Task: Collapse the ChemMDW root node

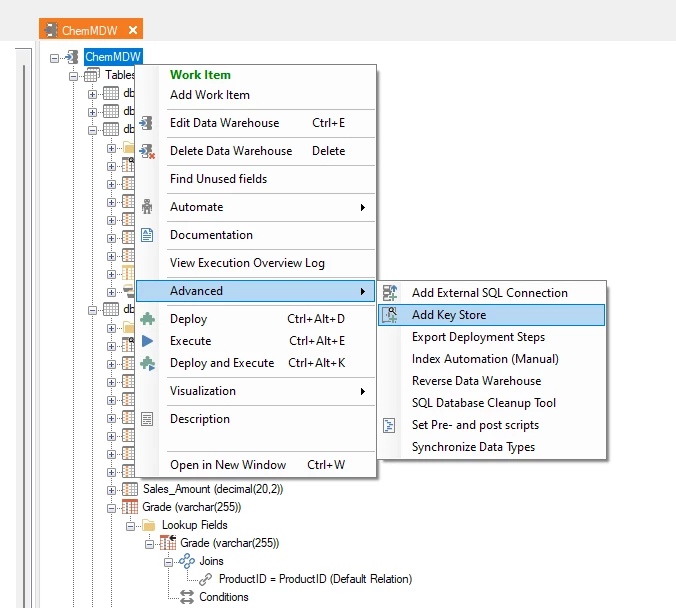Action: point(54,58)
